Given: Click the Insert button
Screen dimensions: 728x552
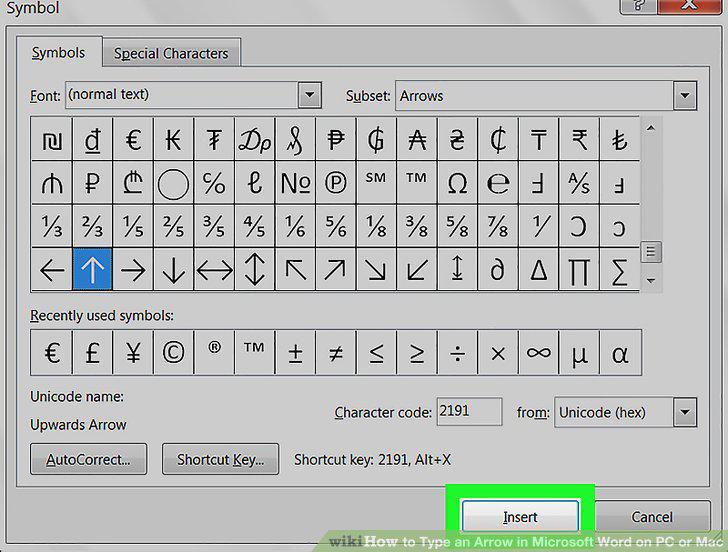Looking at the screenshot, I should point(520,517).
